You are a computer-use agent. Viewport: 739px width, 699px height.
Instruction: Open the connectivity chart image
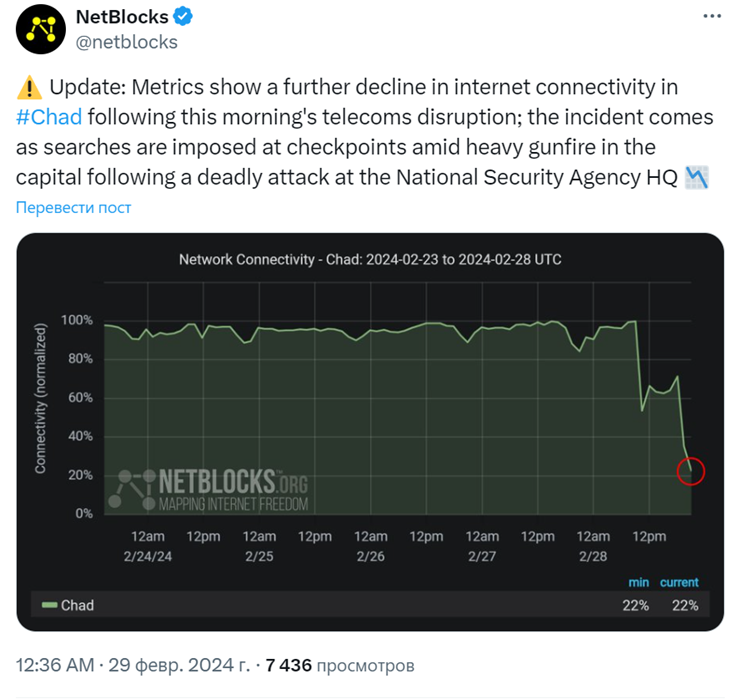click(370, 432)
